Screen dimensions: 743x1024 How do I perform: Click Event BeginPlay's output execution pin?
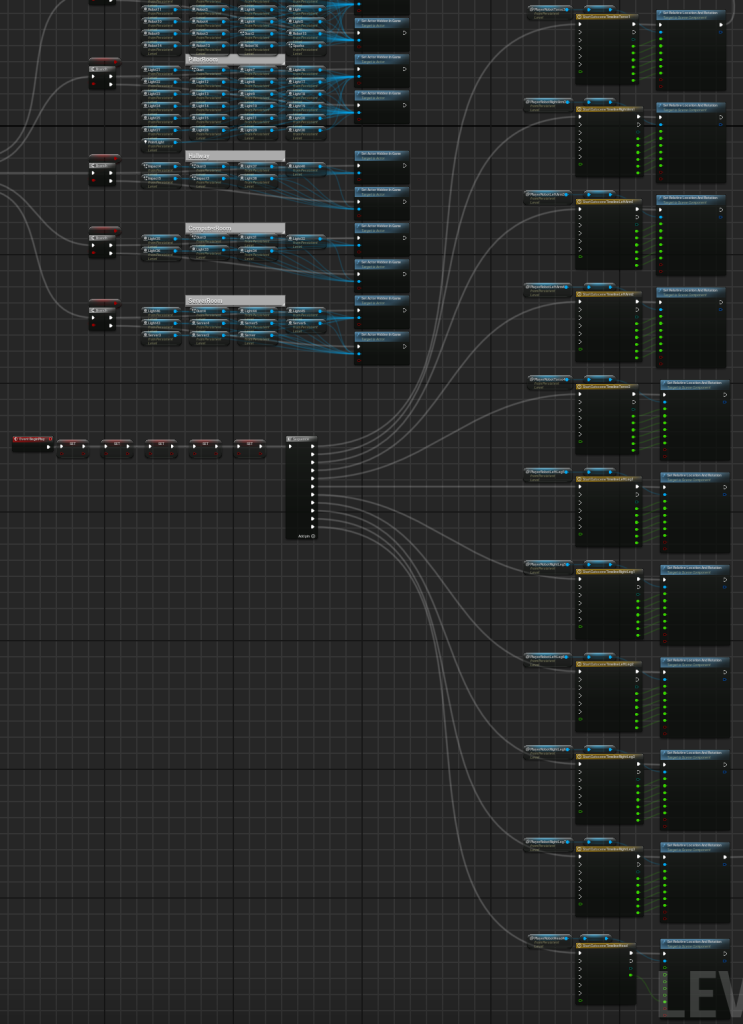click(x=47, y=447)
